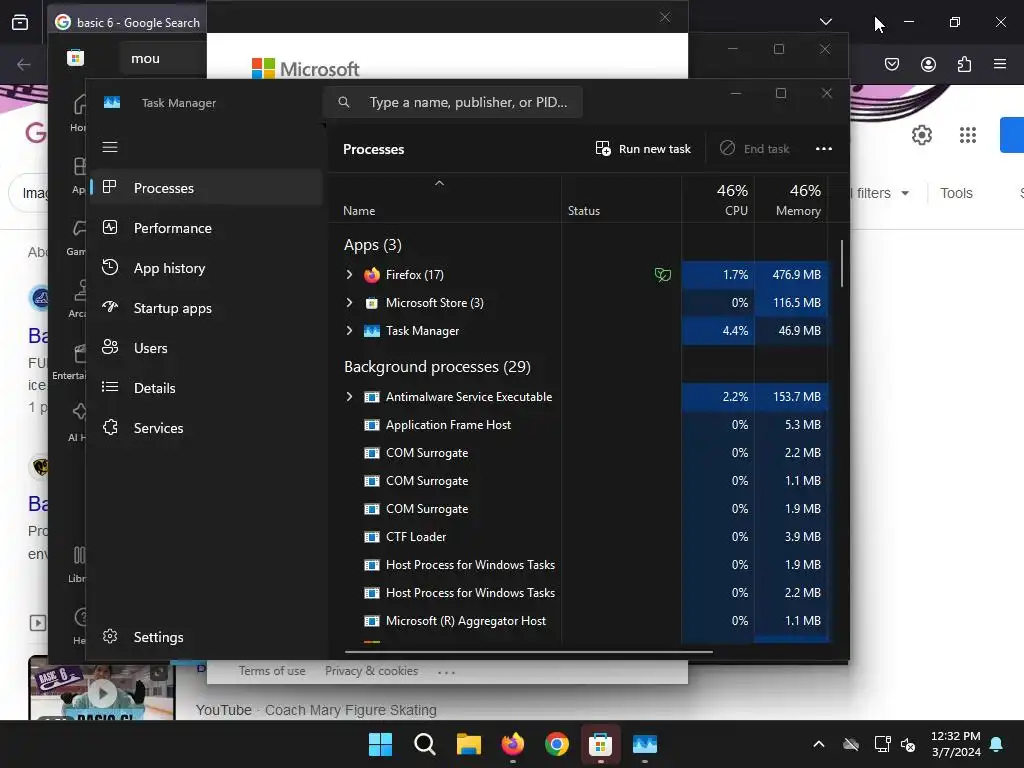This screenshot has height=768, width=1024.
Task: Click the vertical scrollbar in the process list
Action: point(842,263)
